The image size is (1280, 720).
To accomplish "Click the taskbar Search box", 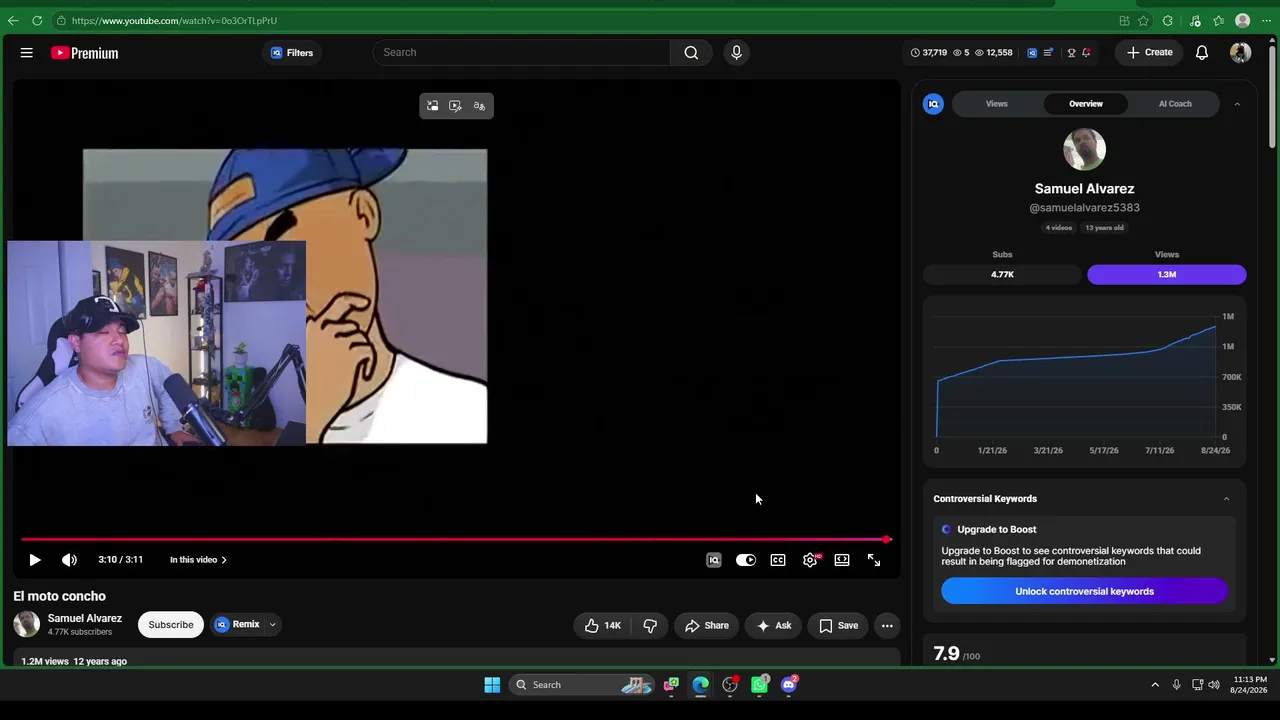I will tap(580, 685).
